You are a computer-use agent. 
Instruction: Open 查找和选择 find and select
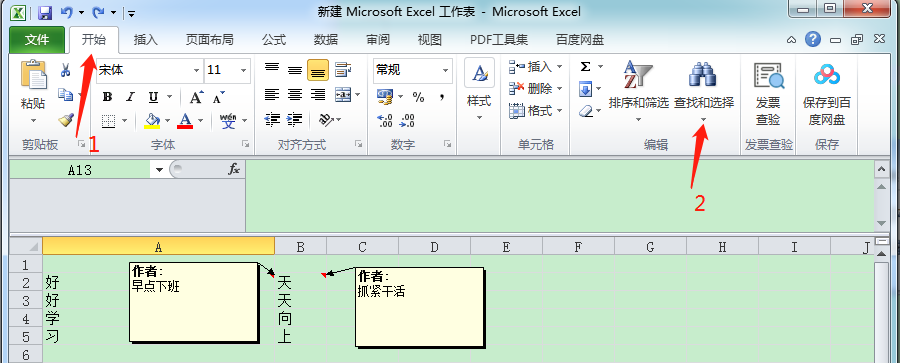(704, 92)
